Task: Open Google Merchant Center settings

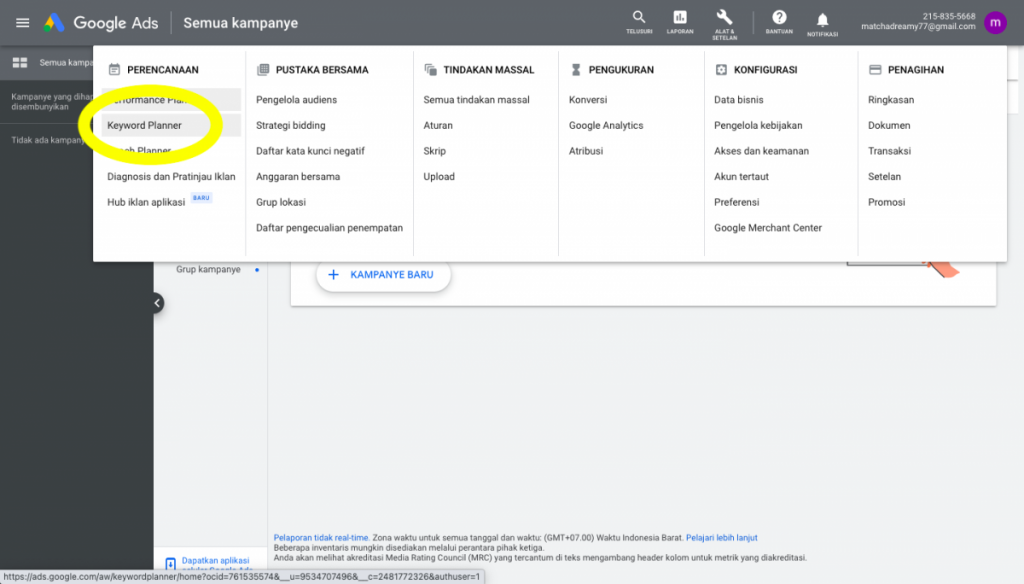Action: pyautogui.click(x=767, y=227)
